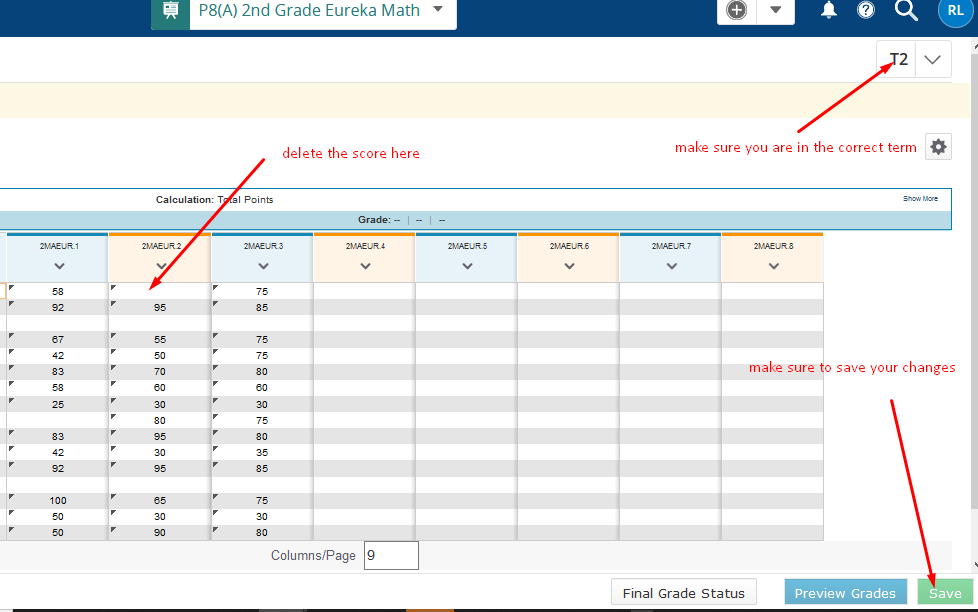Viewport: 978px width, 612px height.
Task: Open the P8(A) 2nd Grade Eureka Math class dropdown
Action: point(438,9)
